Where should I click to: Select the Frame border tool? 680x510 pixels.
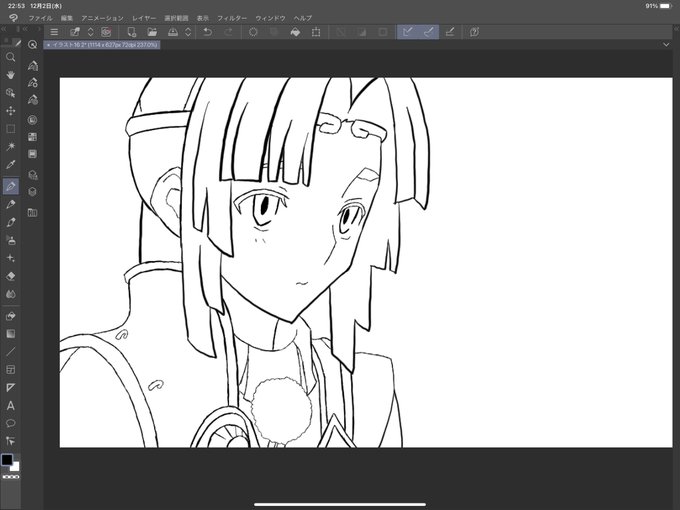click(11, 369)
